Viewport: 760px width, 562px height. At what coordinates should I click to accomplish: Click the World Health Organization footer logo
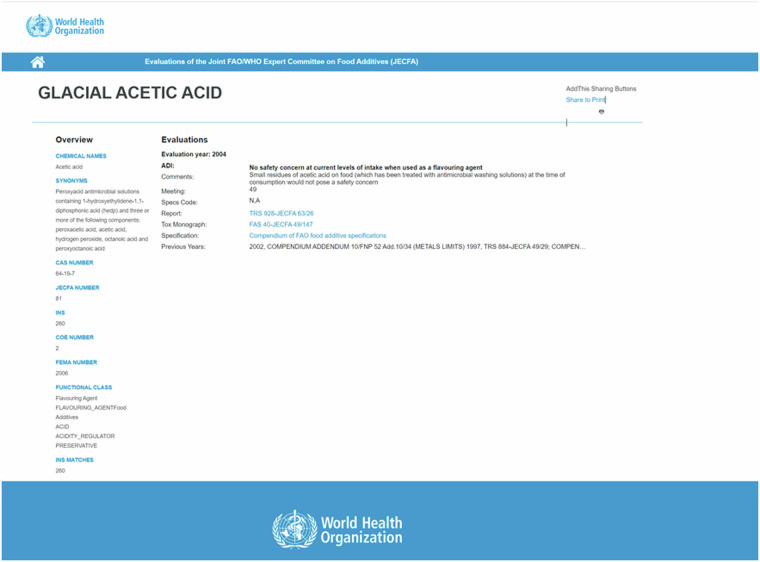[338, 529]
